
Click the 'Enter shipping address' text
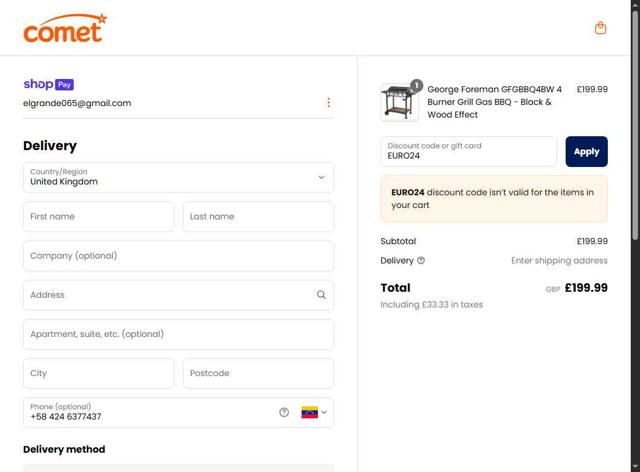(559, 260)
